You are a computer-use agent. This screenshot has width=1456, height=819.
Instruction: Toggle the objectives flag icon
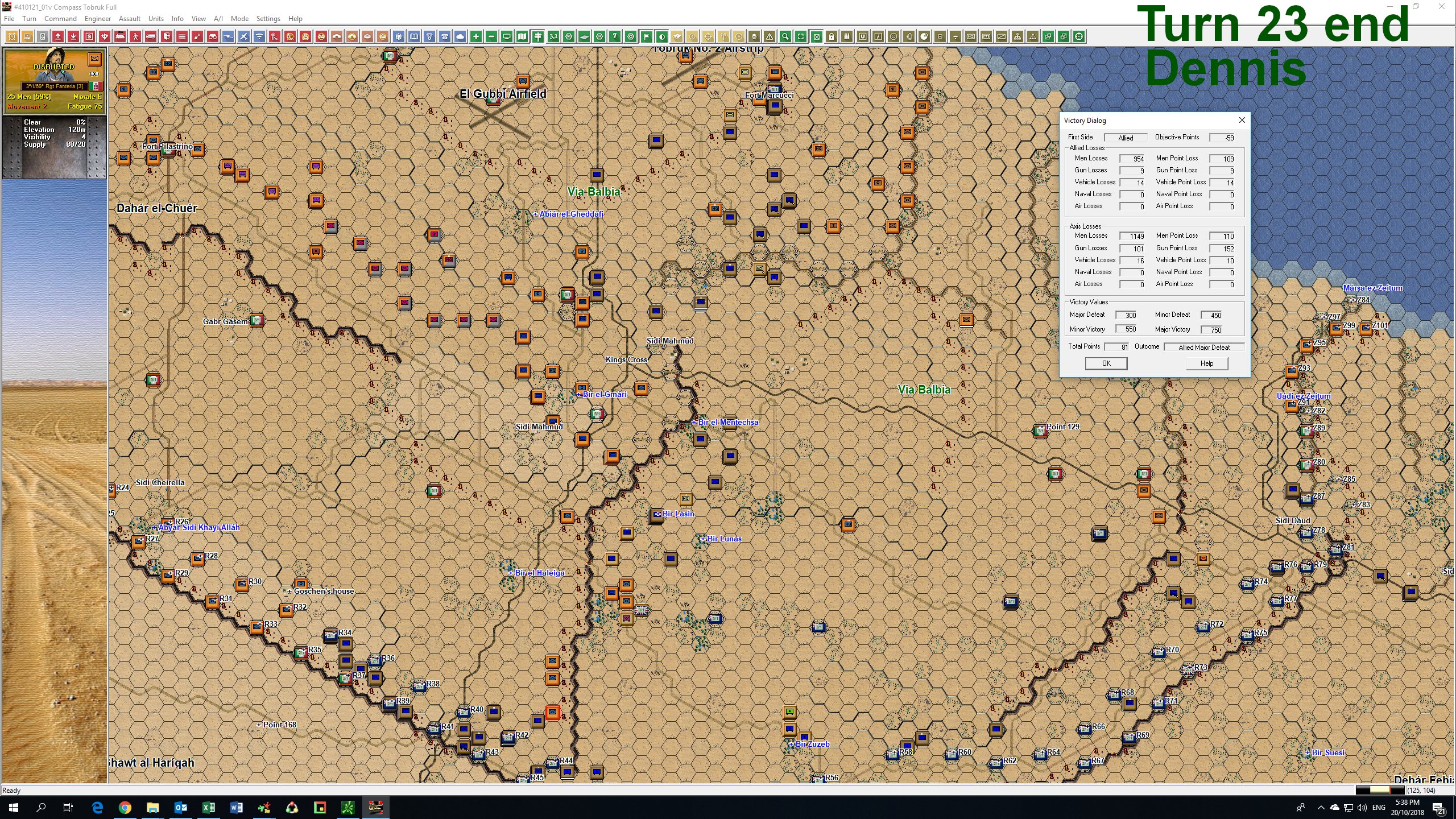coord(647,36)
